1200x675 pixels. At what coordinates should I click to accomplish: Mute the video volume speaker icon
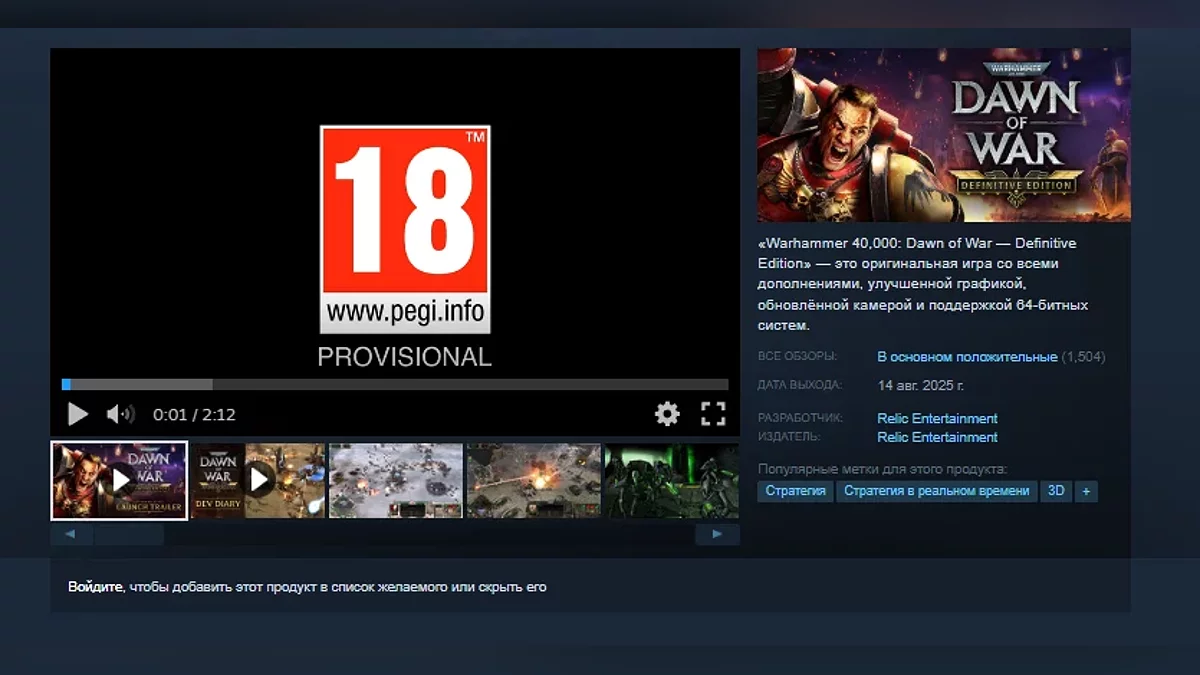pos(120,414)
